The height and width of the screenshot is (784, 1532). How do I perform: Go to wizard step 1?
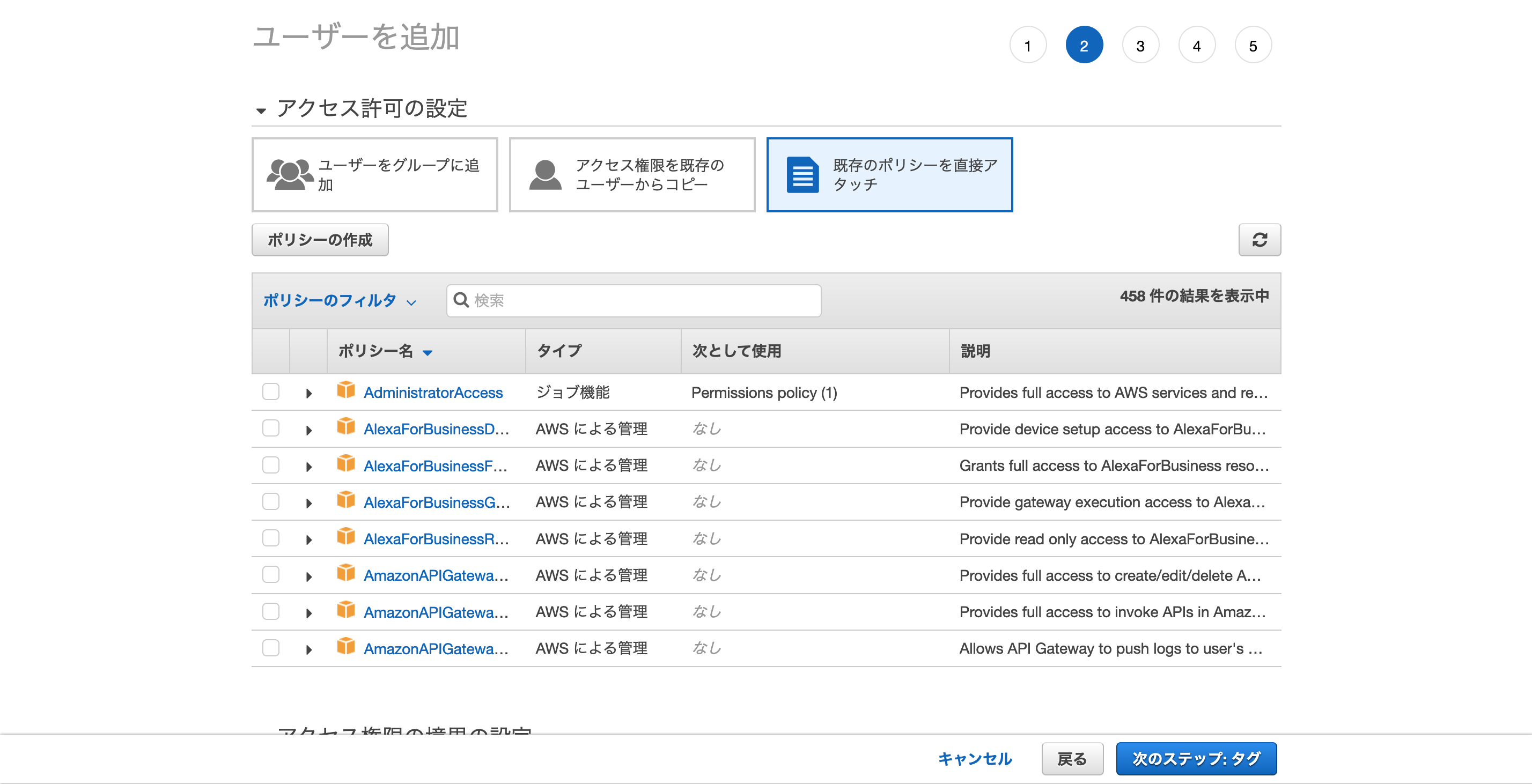[x=1027, y=45]
